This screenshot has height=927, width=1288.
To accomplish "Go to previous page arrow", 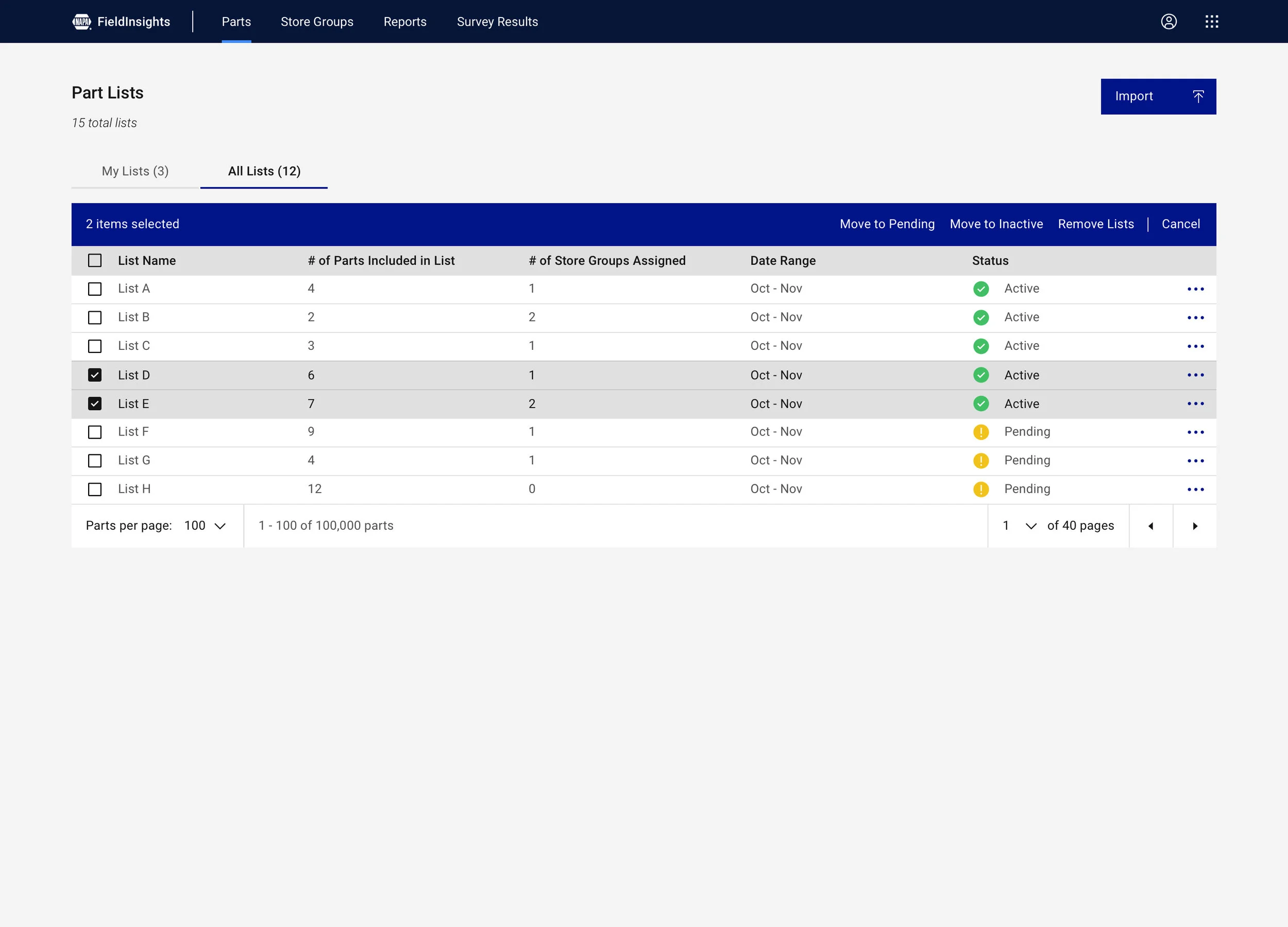I will click(1150, 526).
